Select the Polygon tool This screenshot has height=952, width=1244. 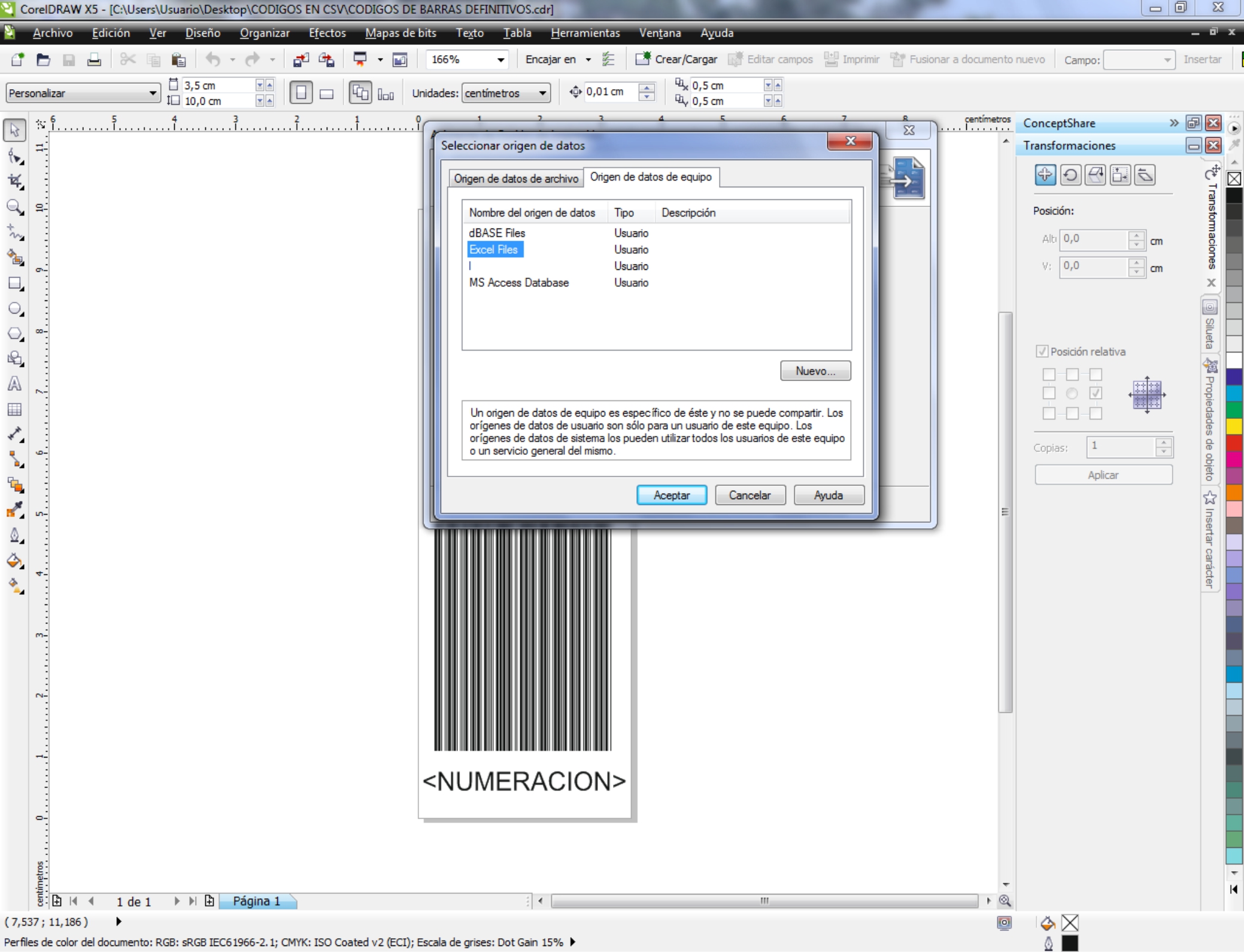14,334
